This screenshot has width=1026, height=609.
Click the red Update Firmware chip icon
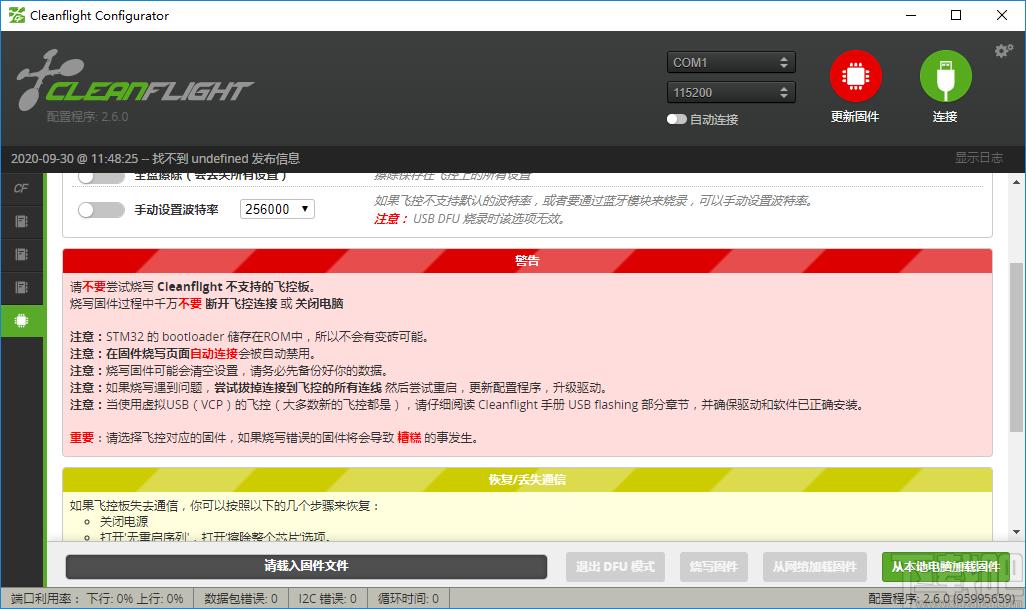pos(855,76)
